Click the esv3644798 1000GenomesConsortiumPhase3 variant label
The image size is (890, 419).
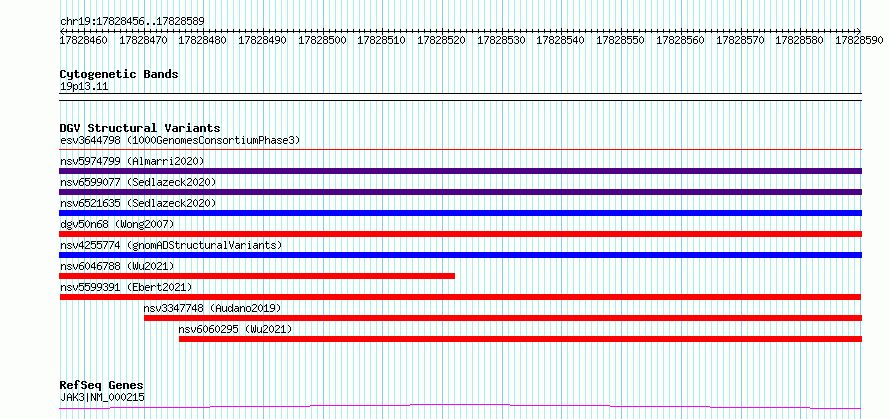180,140
